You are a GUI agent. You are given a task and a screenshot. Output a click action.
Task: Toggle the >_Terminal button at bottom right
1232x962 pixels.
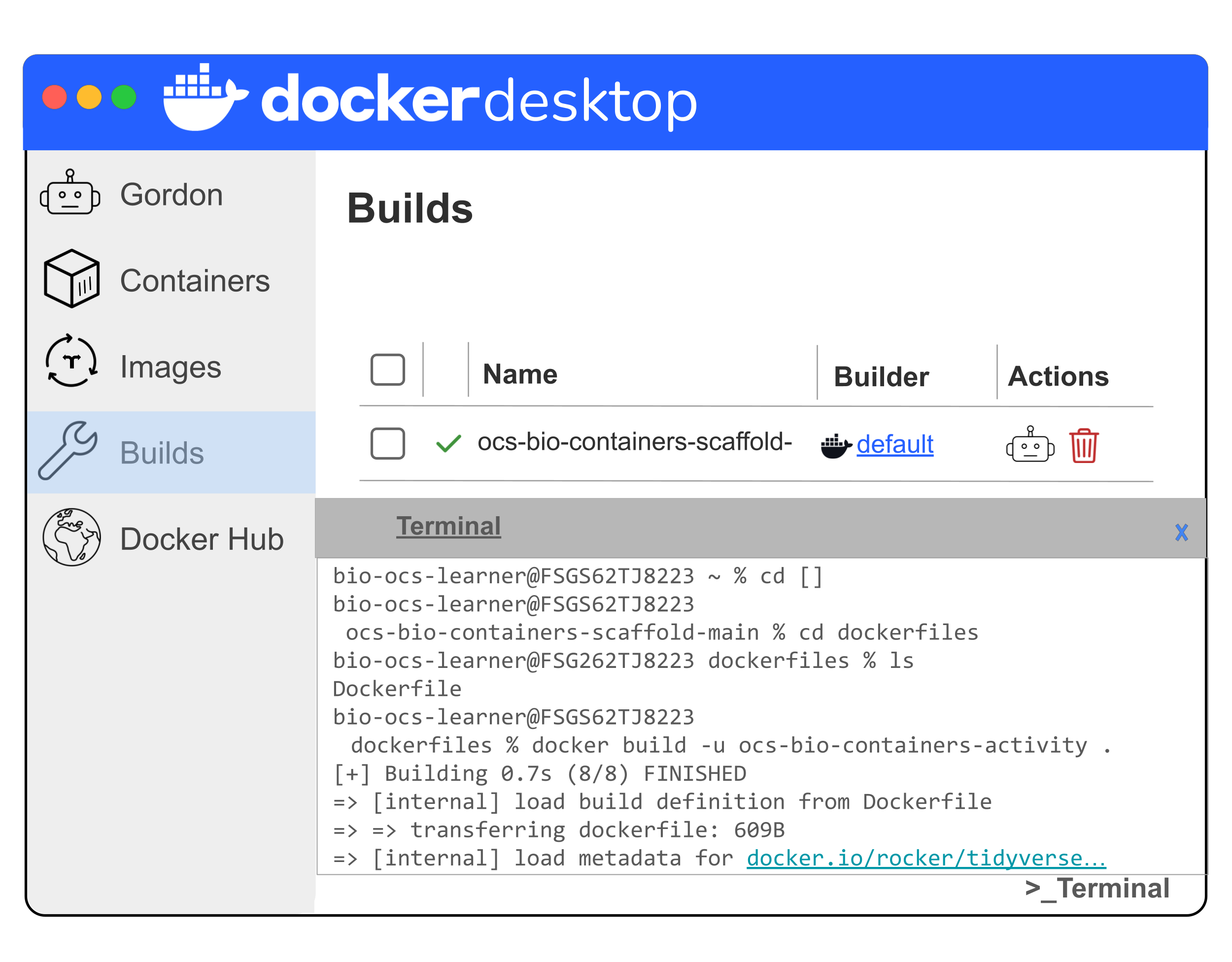1097,888
